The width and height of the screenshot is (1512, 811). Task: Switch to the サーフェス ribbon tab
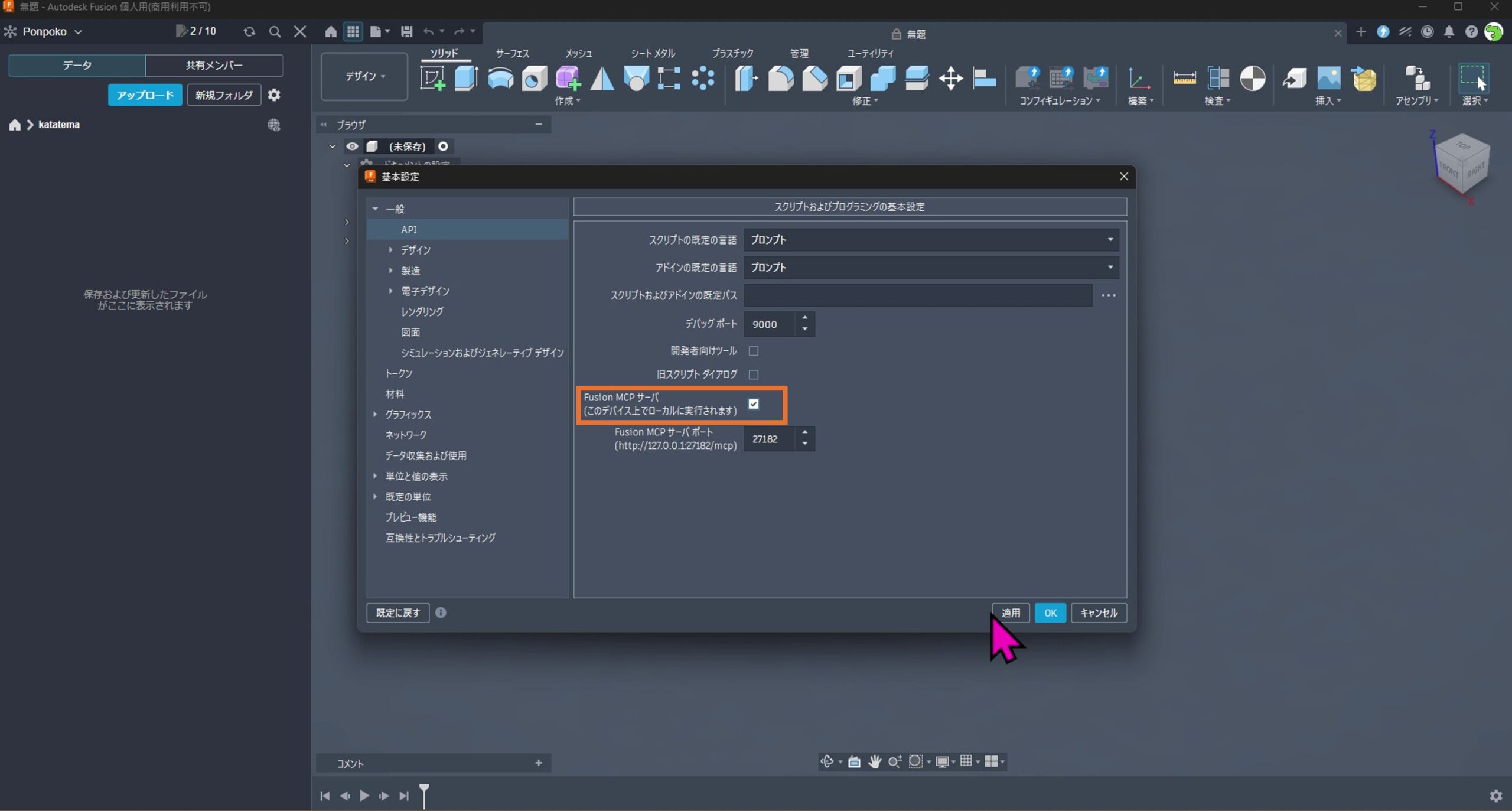[x=512, y=53]
